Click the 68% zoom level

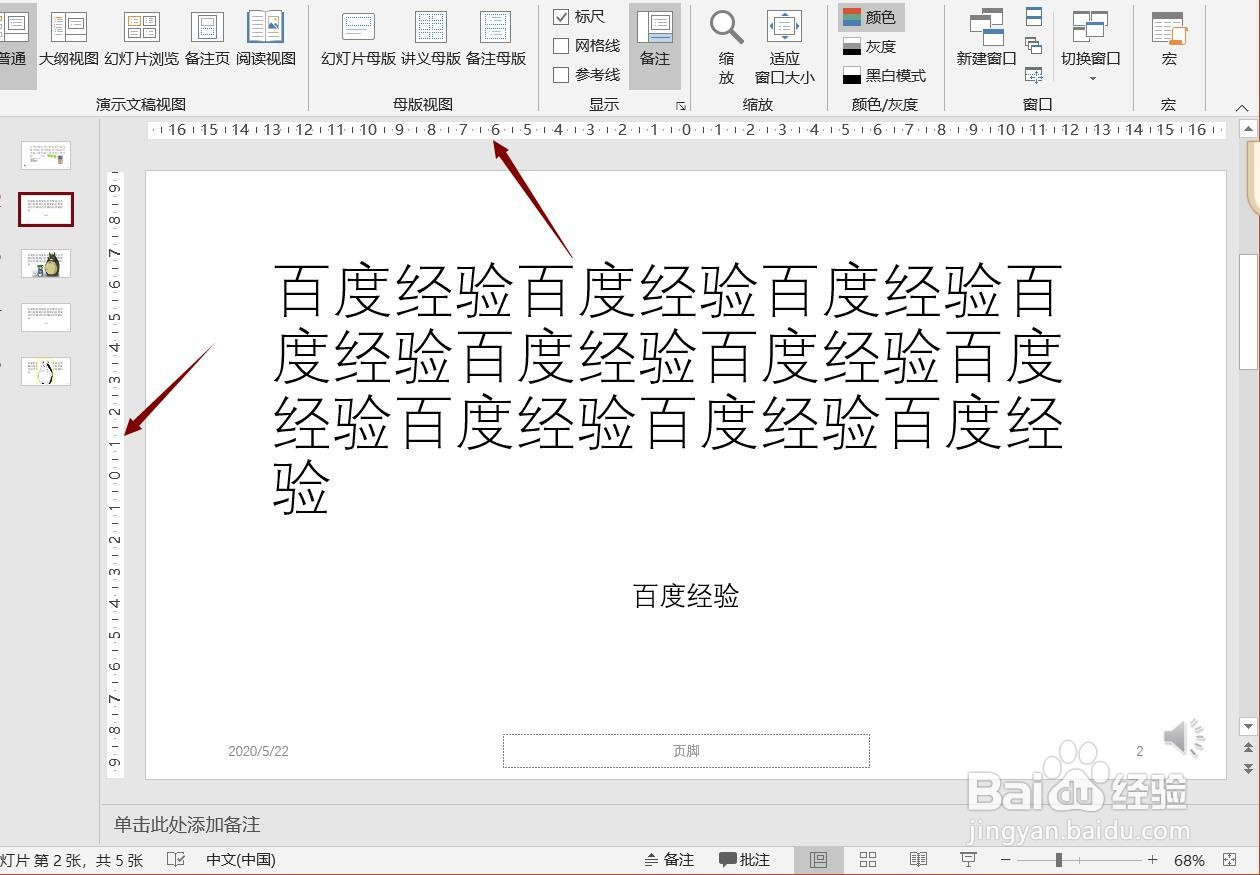tap(1189, 860)
